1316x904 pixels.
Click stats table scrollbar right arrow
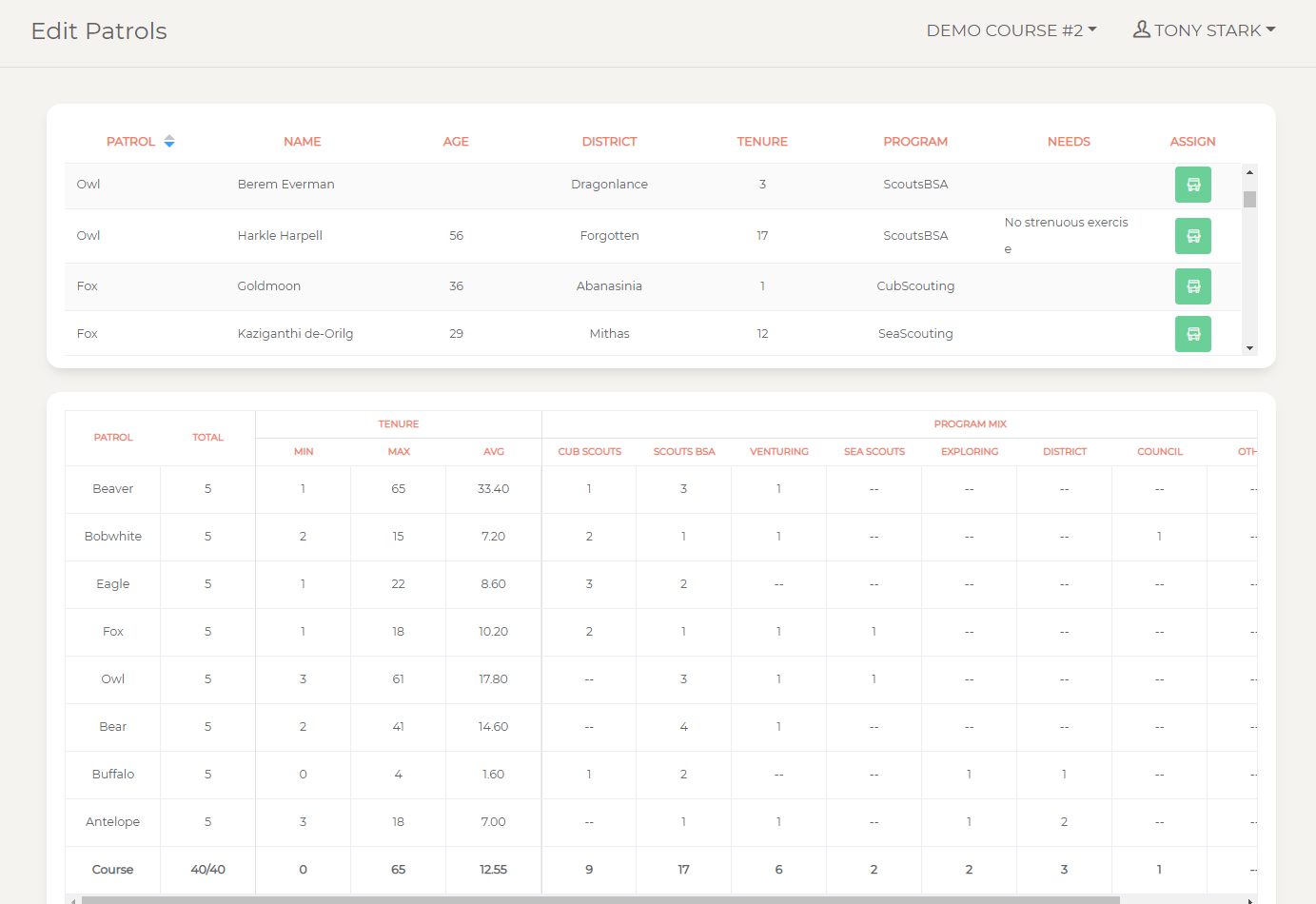click(1251, 900)
